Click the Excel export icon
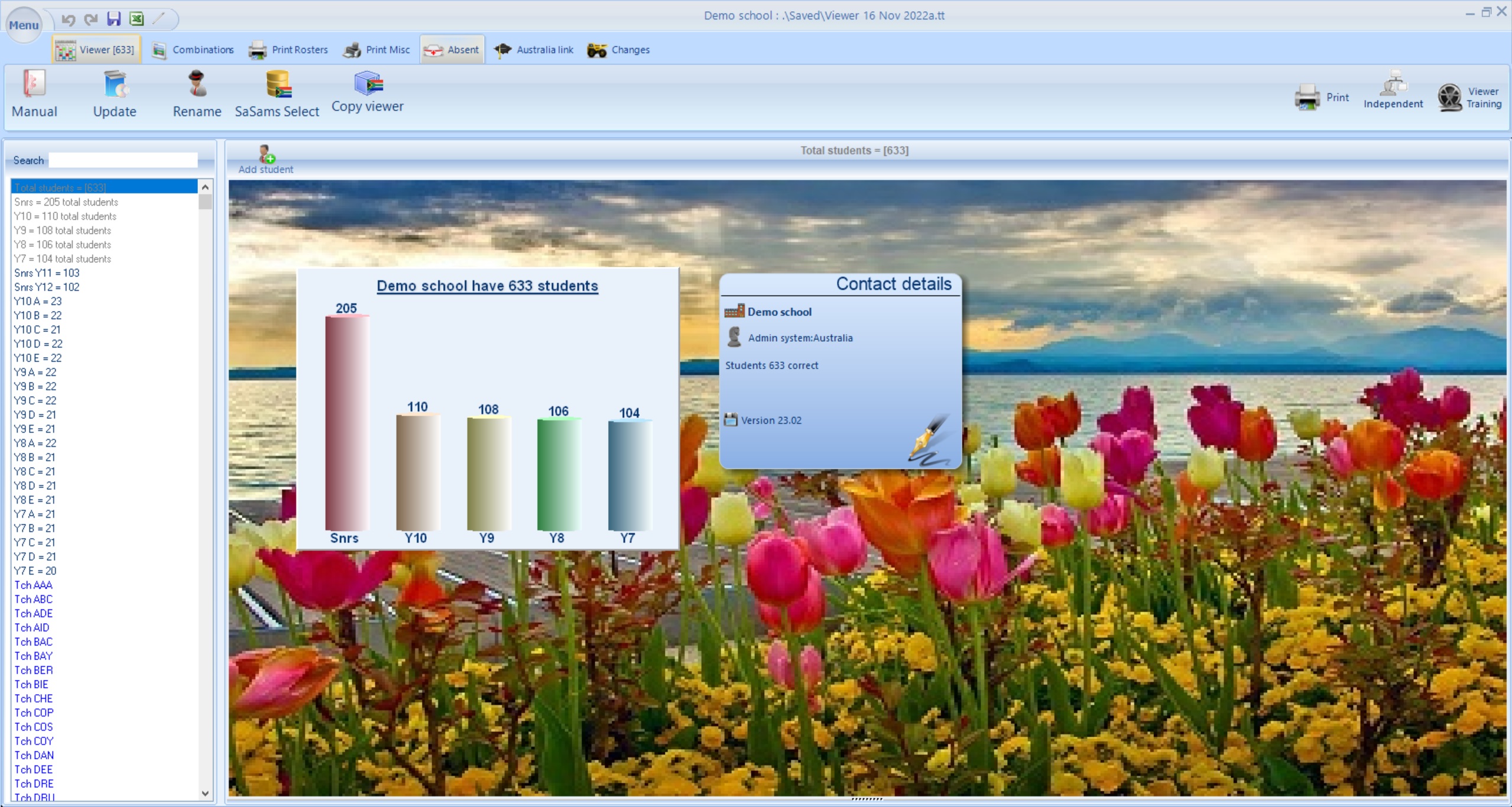The width and height of the screenshot is (1512, 807). pos(137,19)
